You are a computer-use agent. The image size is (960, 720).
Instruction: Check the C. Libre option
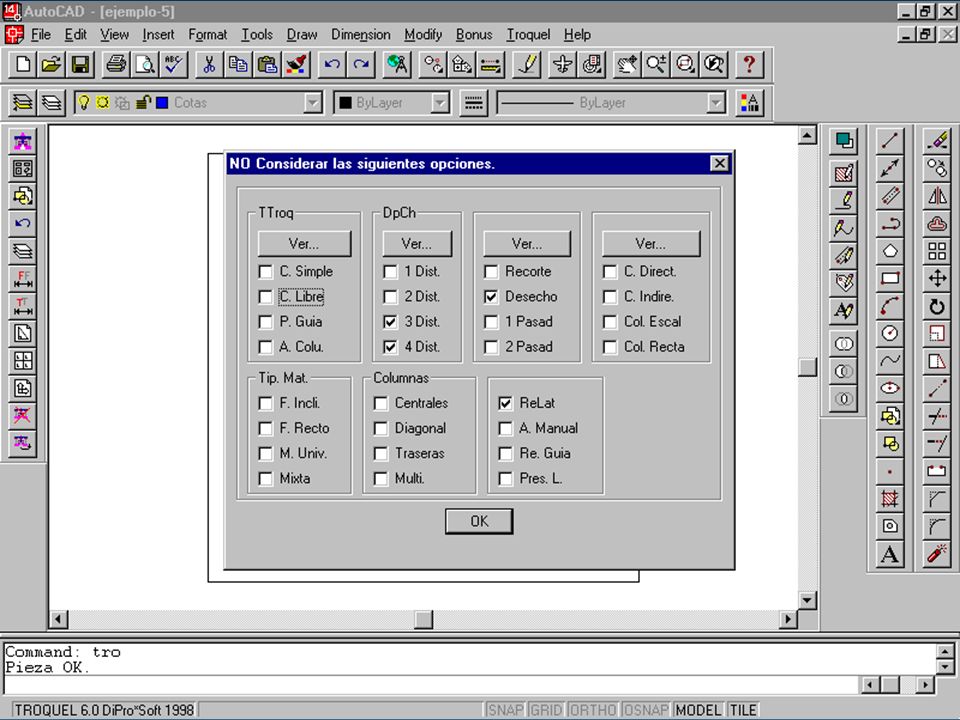pos(266,297)
